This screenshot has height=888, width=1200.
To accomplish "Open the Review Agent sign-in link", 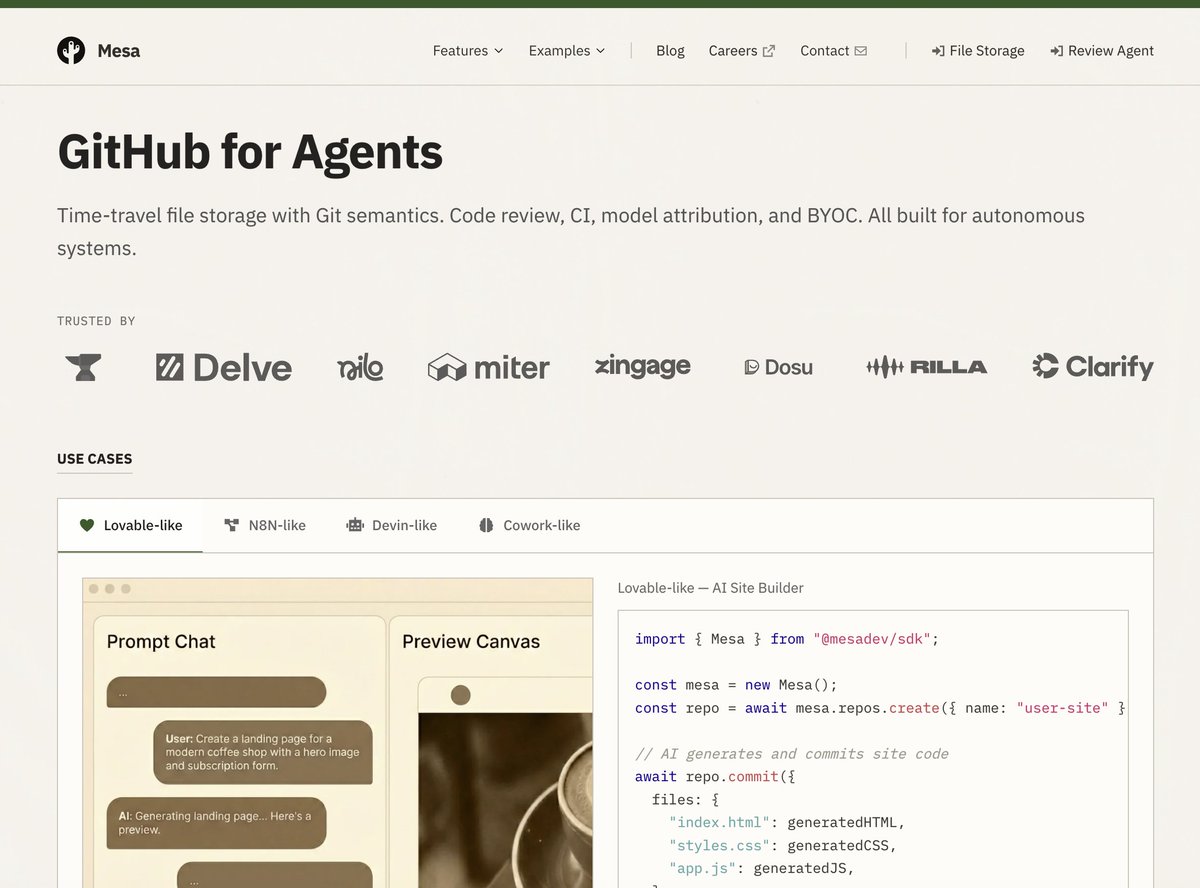I will click(x=1102, y=51).
